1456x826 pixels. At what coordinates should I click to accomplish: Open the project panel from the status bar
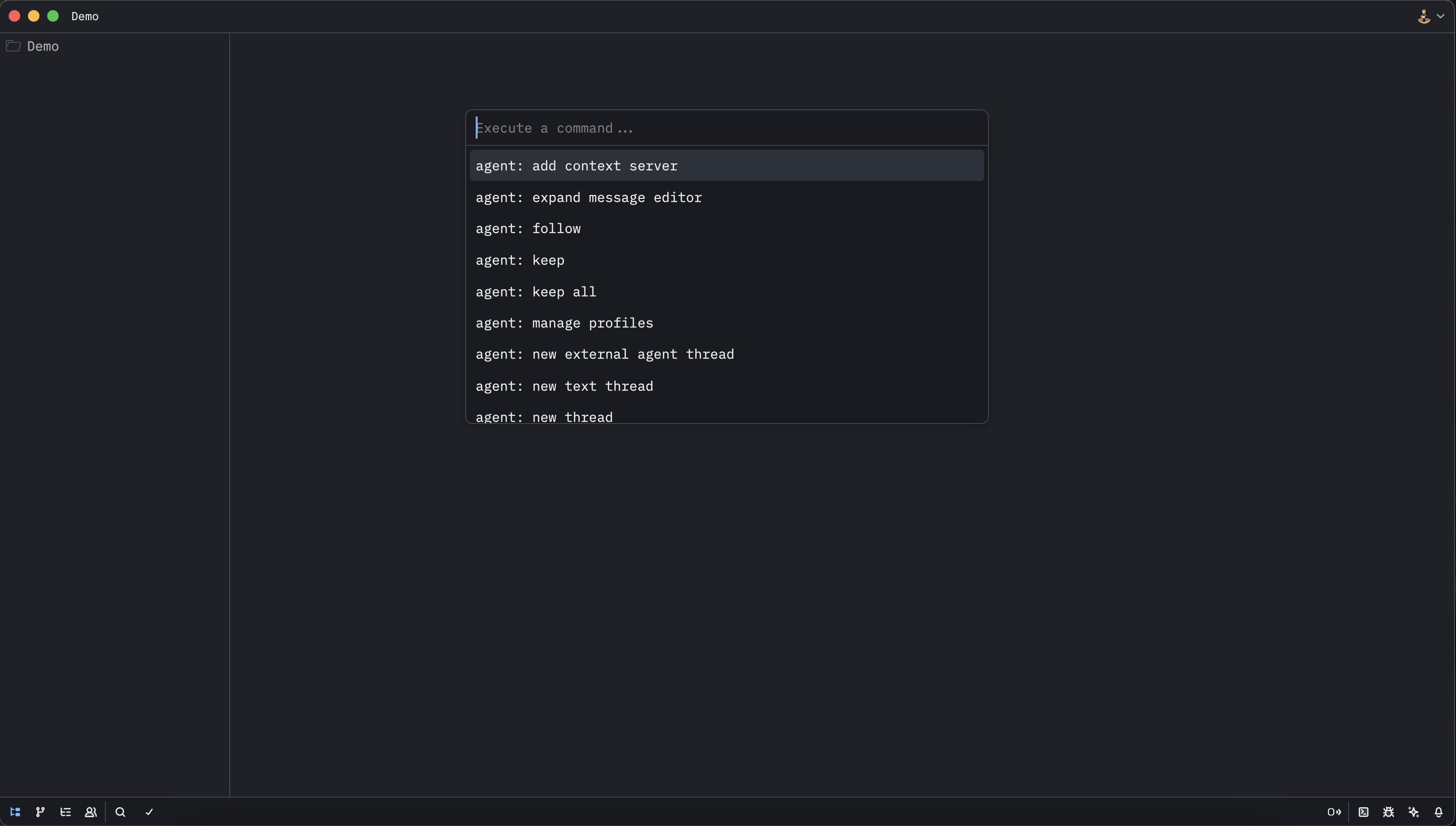coord(15,812)
